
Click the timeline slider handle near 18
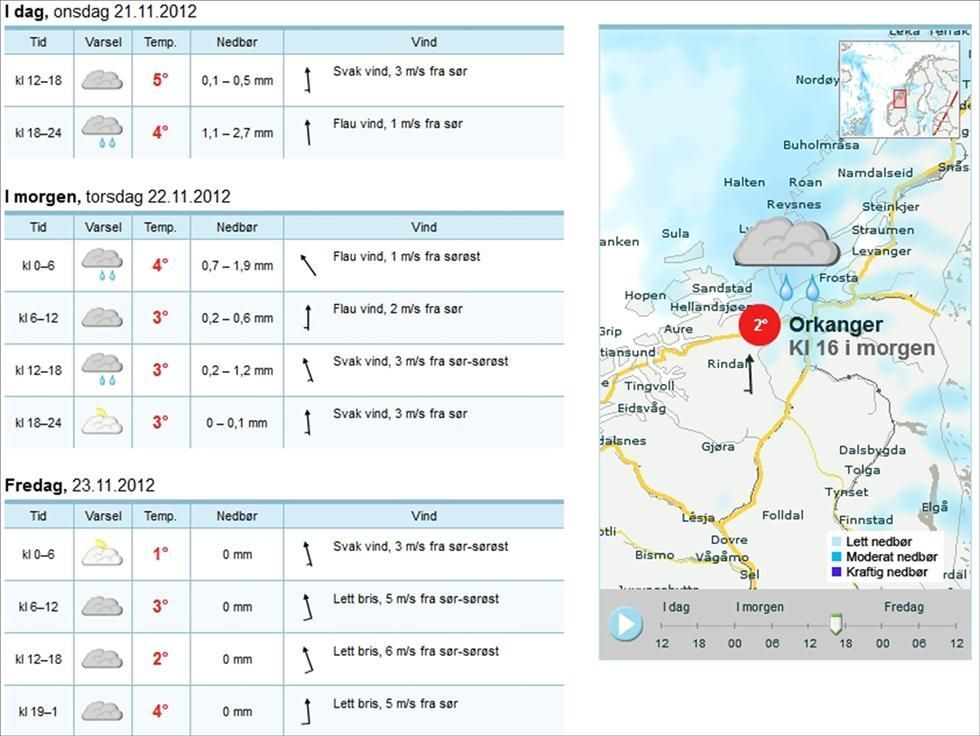[837, 625]
